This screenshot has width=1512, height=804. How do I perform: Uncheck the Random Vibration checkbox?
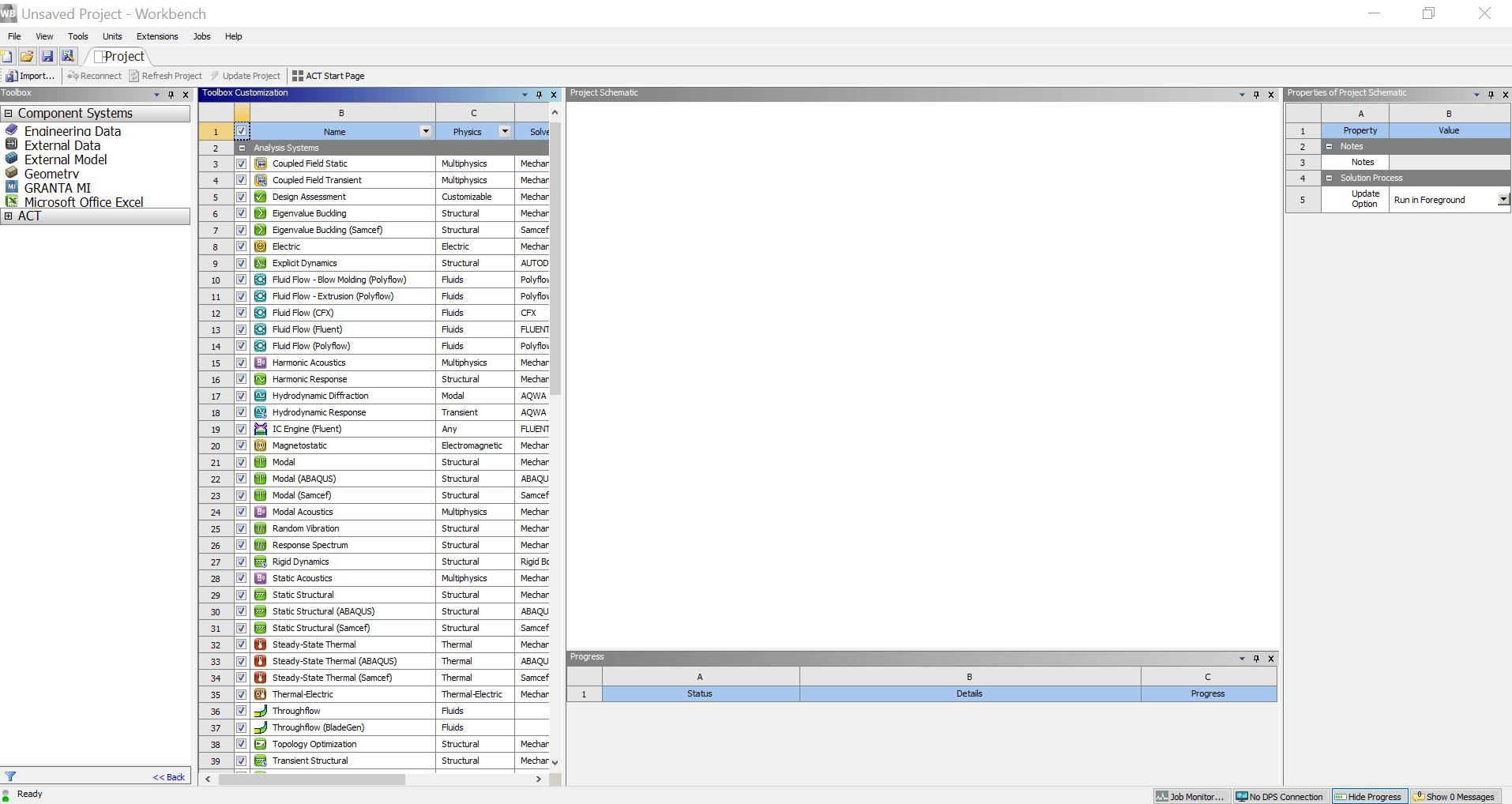coord(242,528)
